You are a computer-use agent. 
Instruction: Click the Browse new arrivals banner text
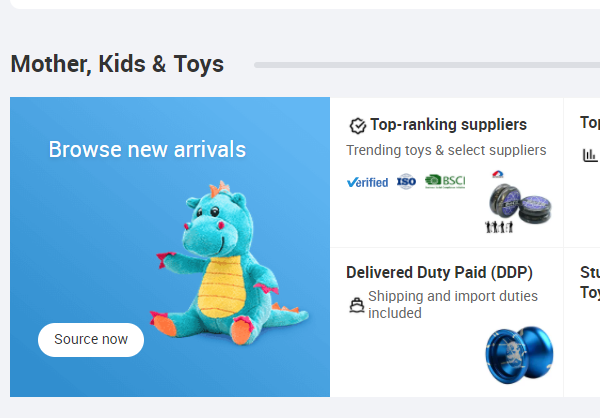[147, 150]
